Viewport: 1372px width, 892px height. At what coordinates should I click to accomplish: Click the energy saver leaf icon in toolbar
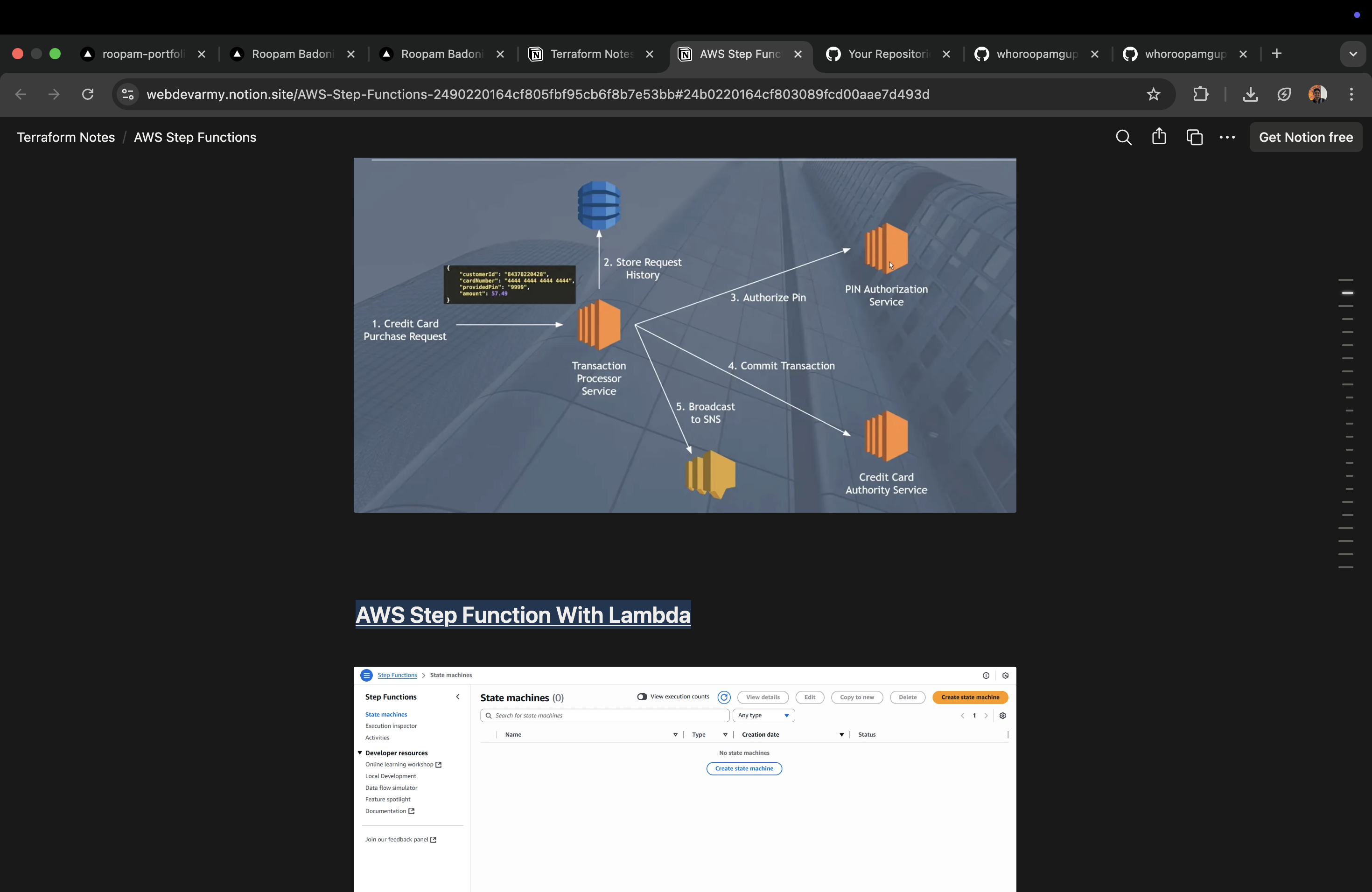[1284, 94]
